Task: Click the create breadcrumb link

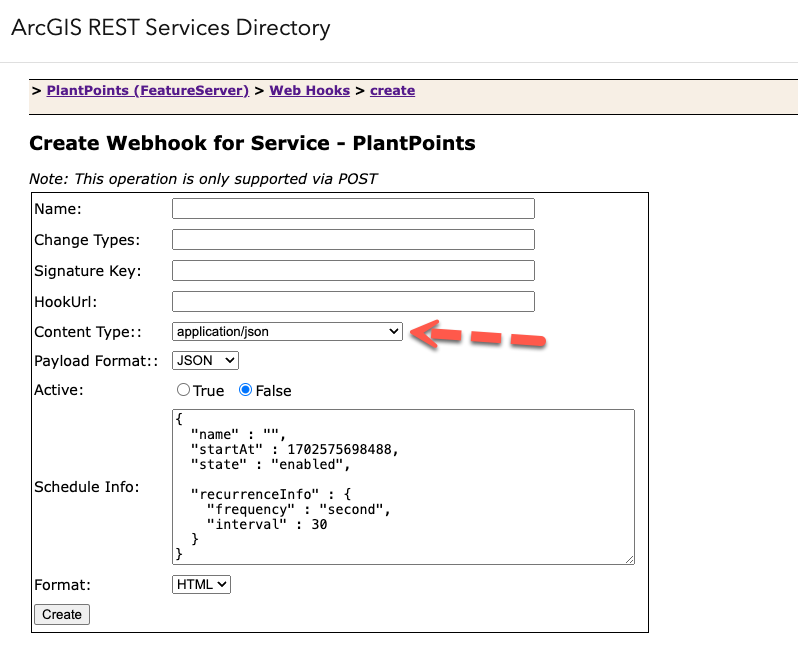Action: [x=392, y=90]
